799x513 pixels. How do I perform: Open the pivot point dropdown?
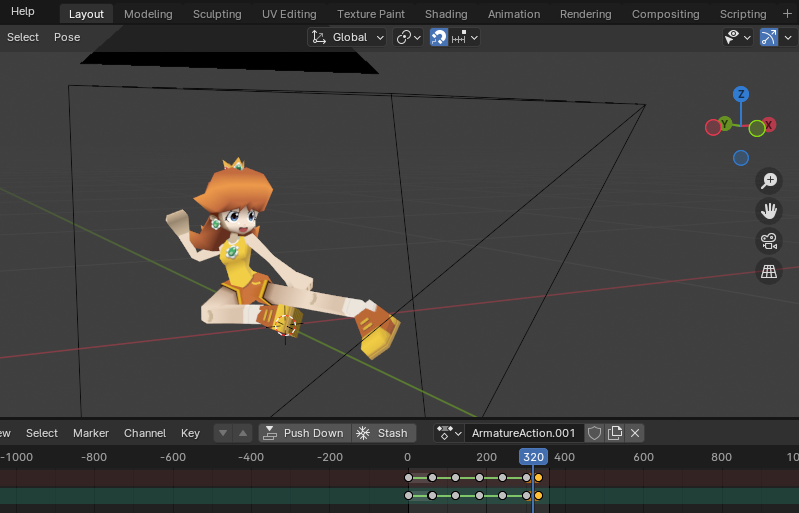(408, 37)
